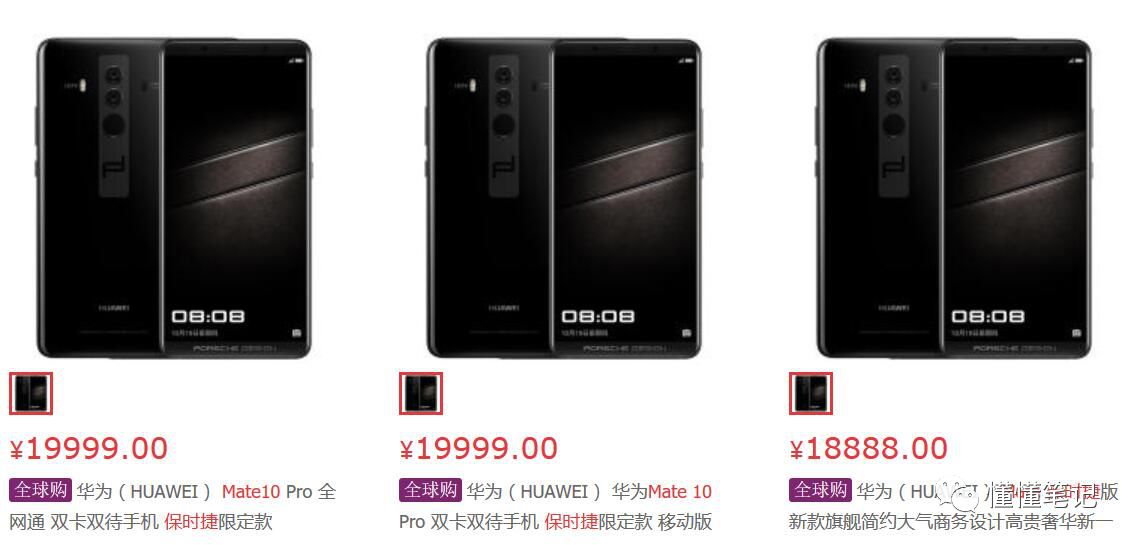Open the first Mate10 Pro phone image

[174, 198]
